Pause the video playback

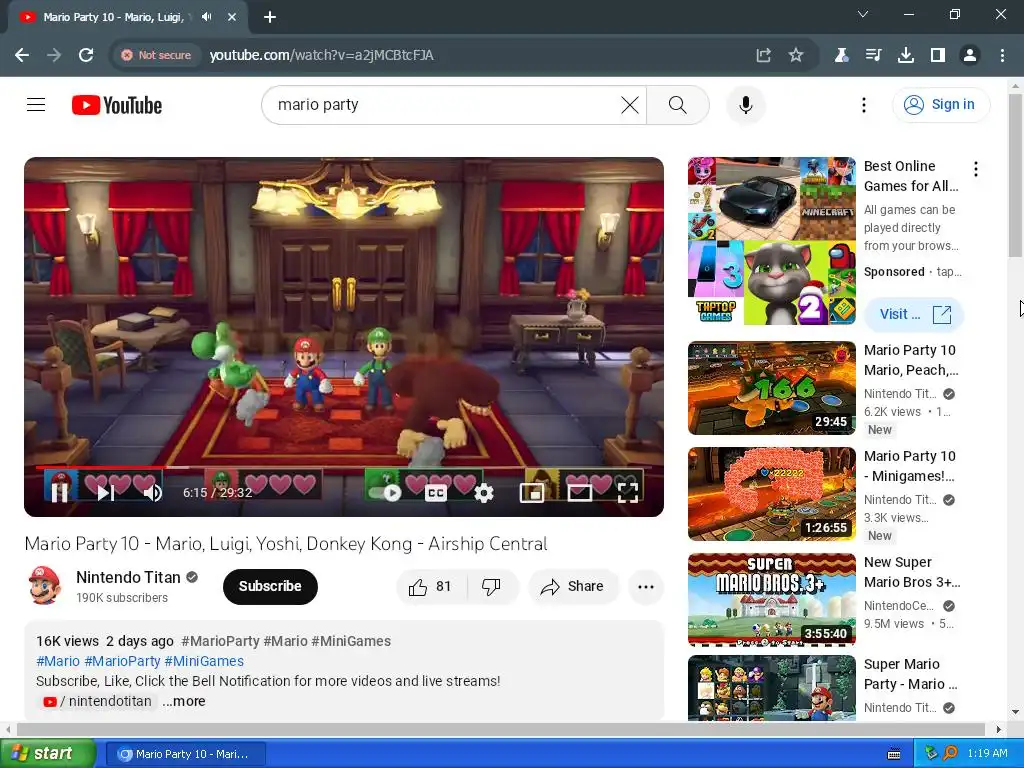tap(59, 492)
